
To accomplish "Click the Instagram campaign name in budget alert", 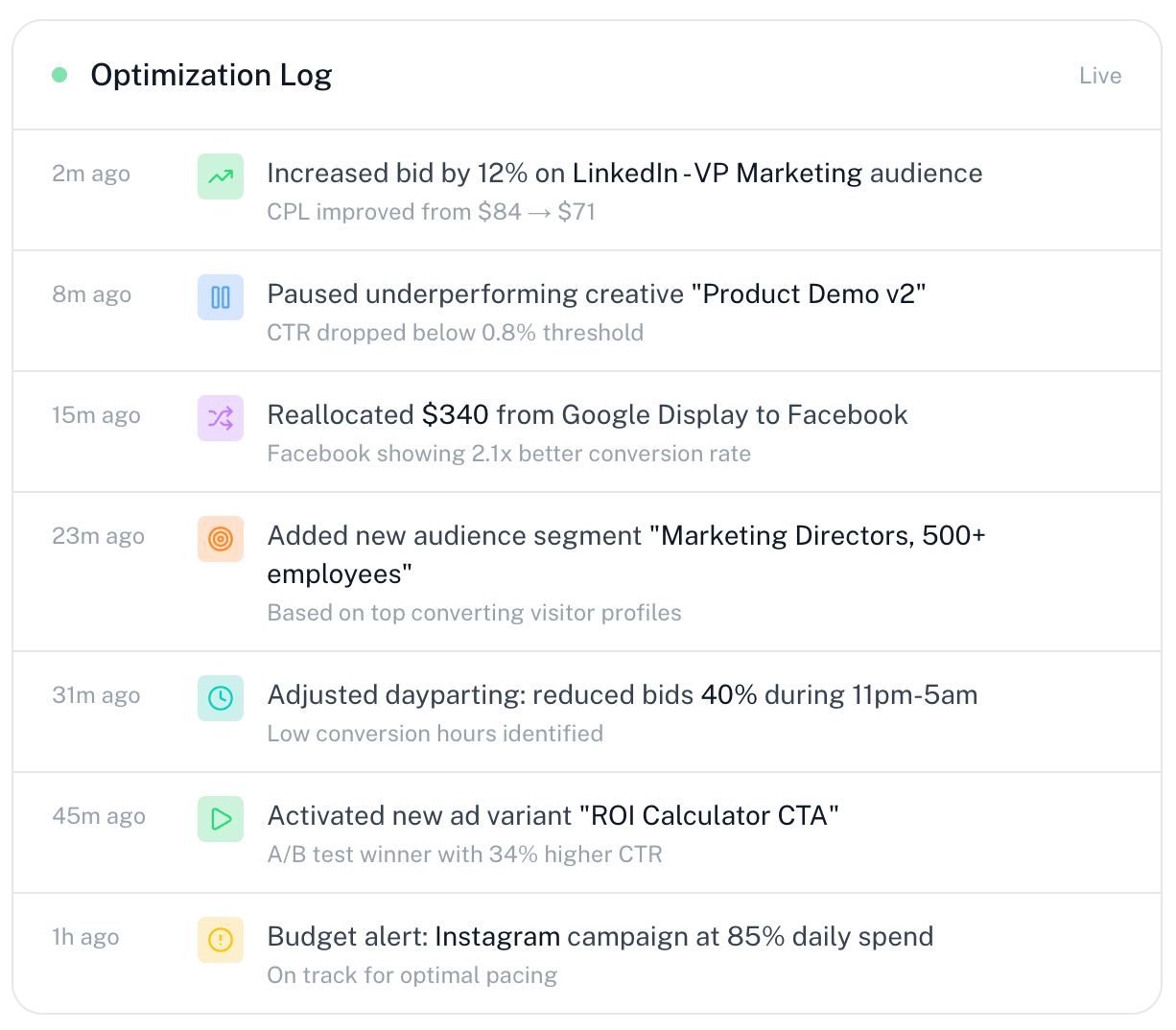I will 497,937.
